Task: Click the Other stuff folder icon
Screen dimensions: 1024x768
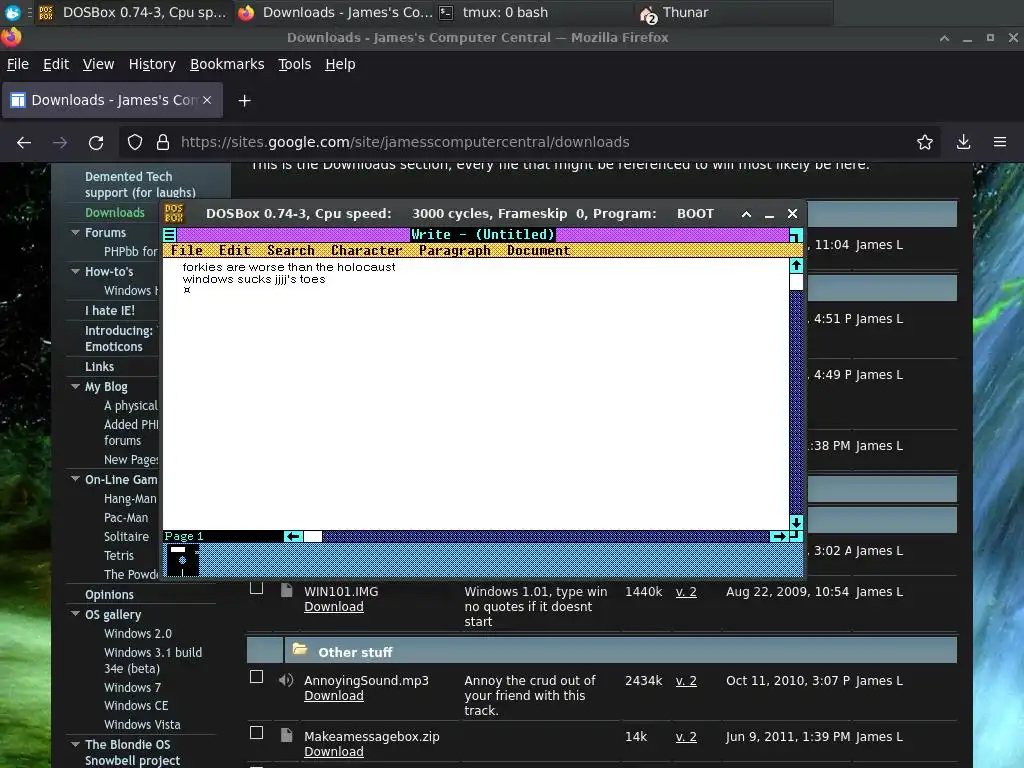Action: [x=300, y=649]
